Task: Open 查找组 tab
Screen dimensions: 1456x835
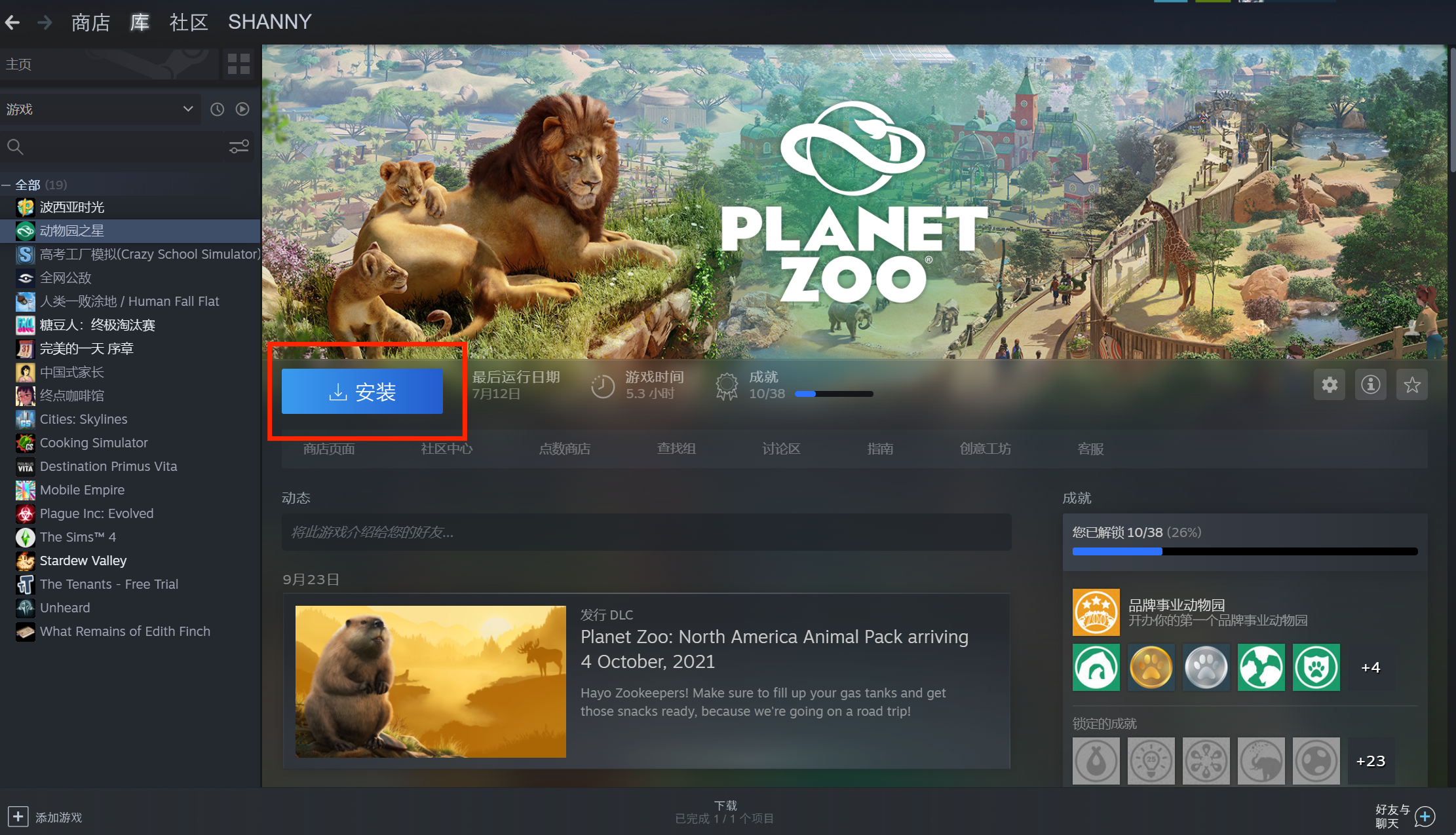Action: 676,449
